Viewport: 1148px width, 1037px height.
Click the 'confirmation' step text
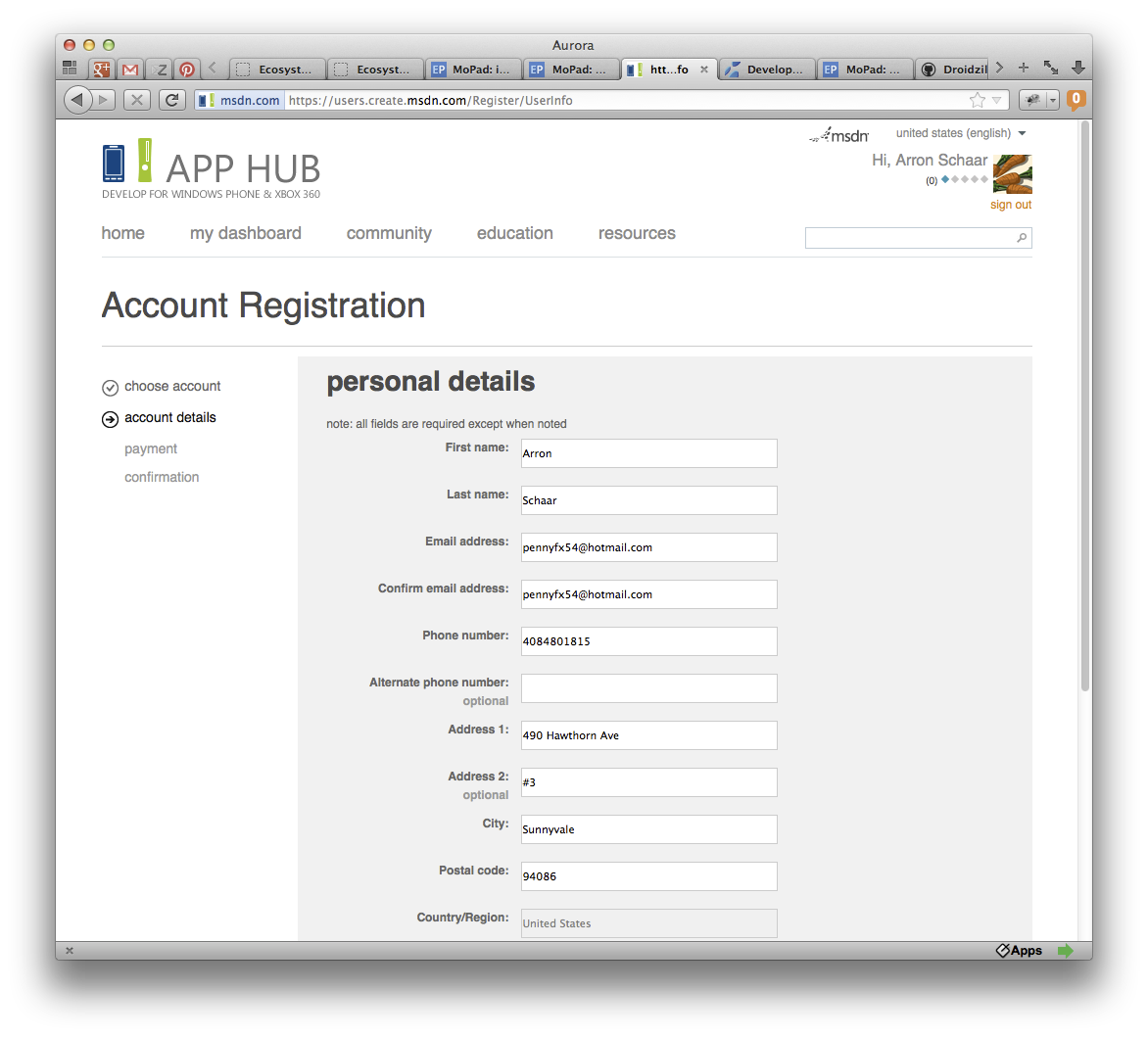click(x=162, y=477)
